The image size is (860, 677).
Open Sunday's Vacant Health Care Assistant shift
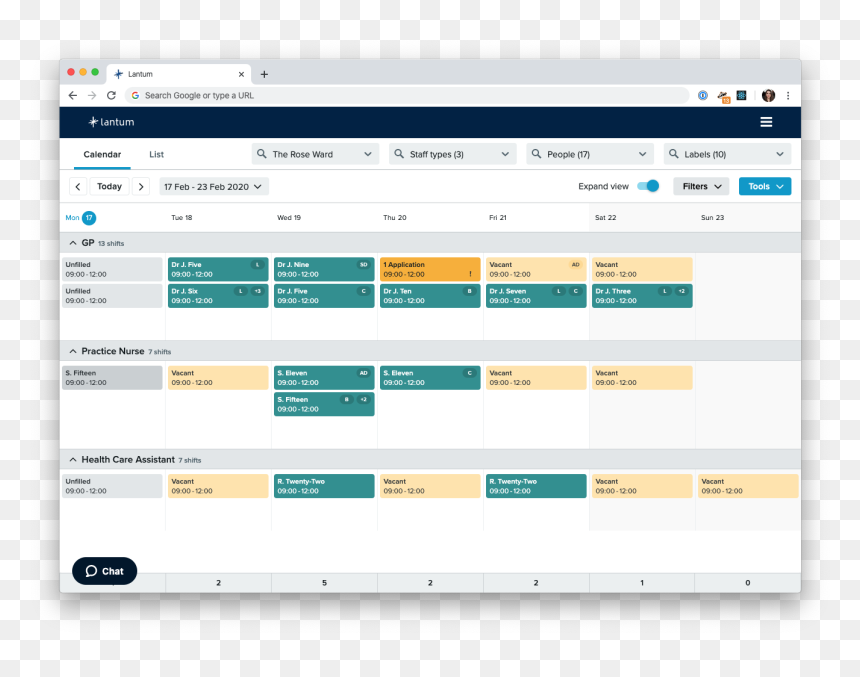tap(748, 486)
